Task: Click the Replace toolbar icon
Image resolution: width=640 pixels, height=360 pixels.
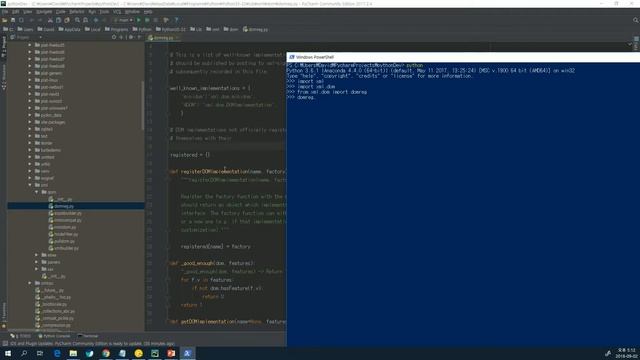Action: tap(85, 20)
